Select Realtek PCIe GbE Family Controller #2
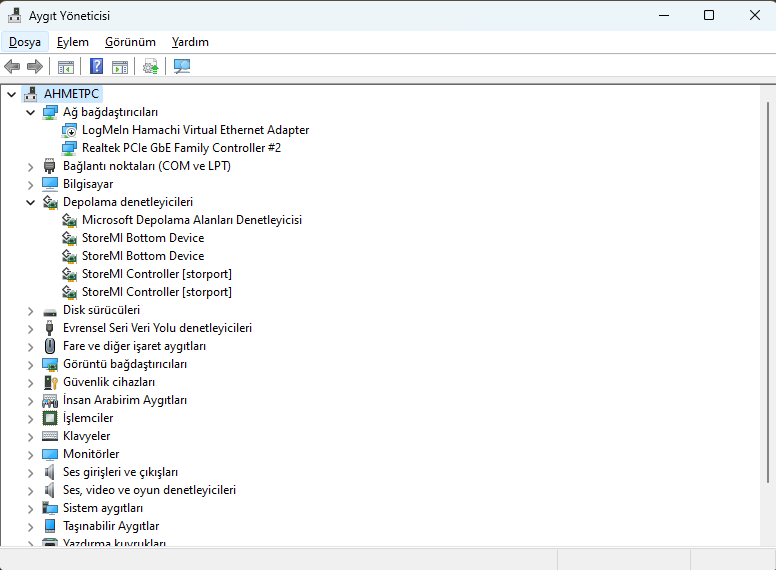 pos(182,148)
